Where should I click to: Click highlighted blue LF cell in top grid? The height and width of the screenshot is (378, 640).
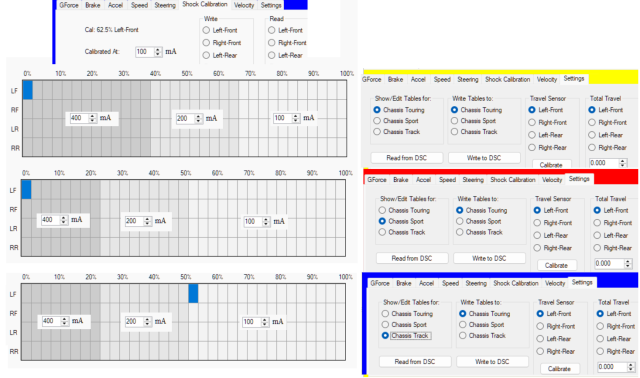pos(27,90)
